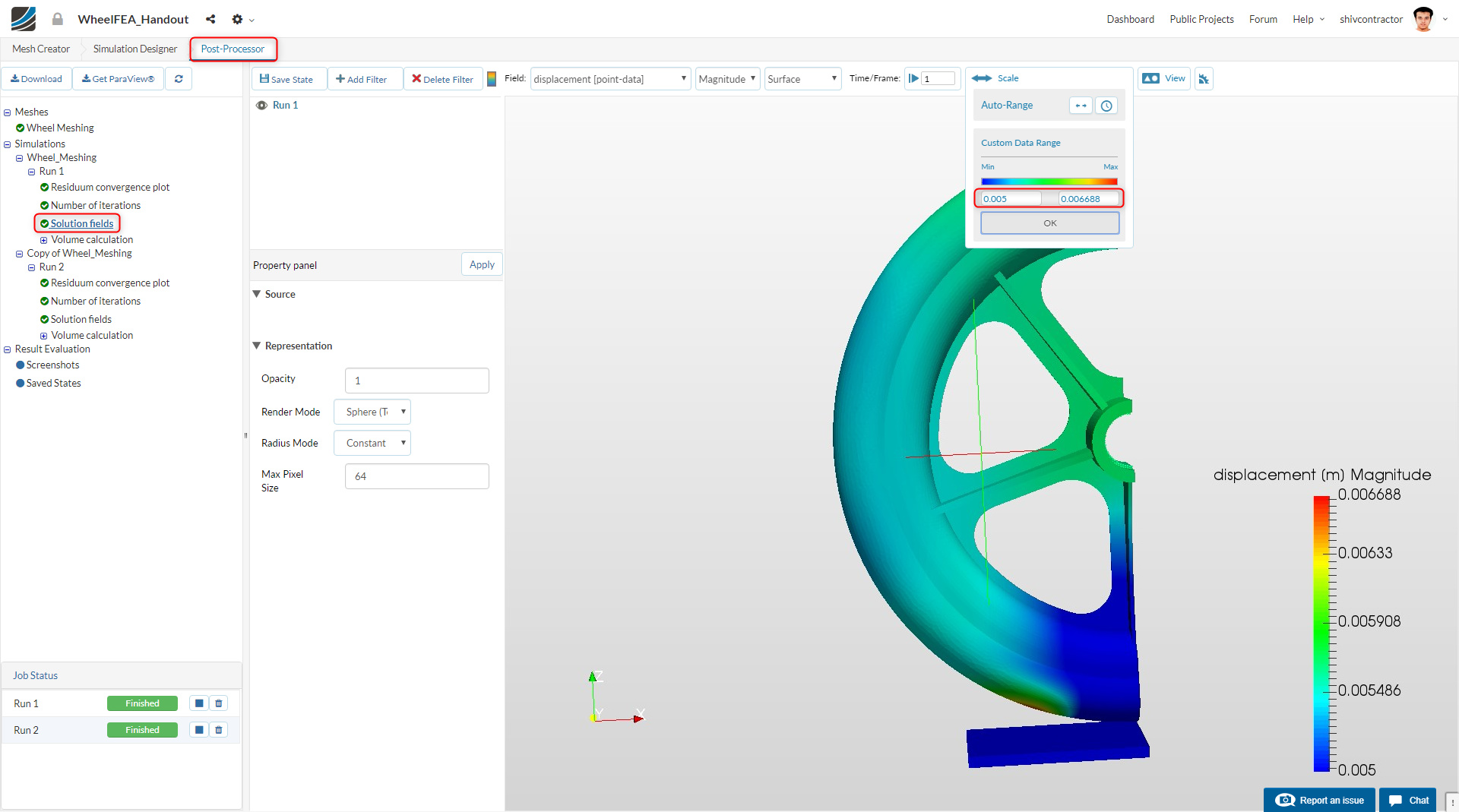This screenshot has height=812, width=1459.
Task: Expand Volume calculation under Run 1
Action: pyautogui.click(x=44, y=240)
